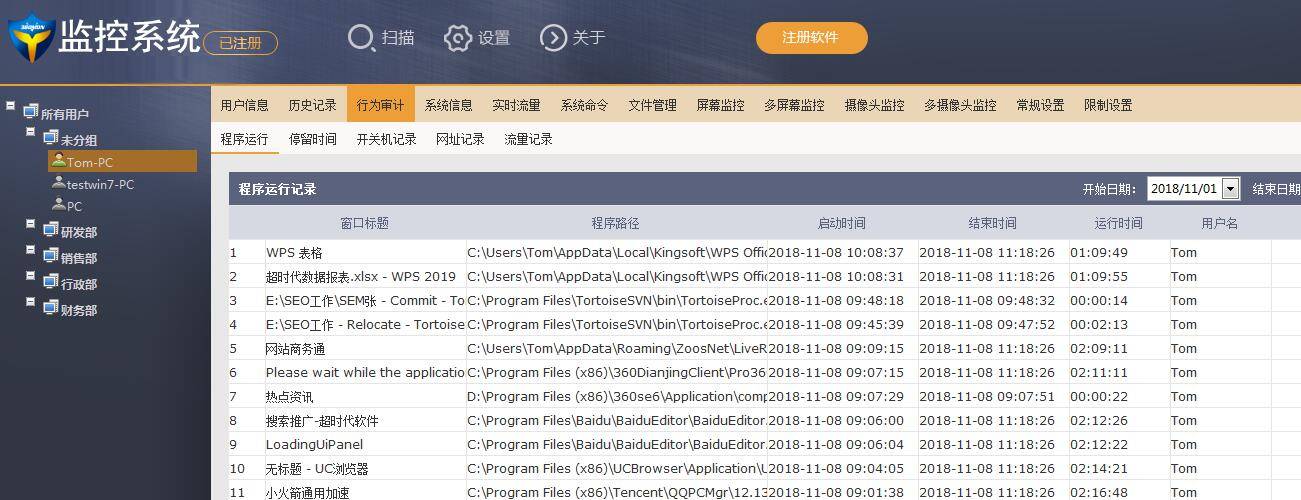Select the 程序运行 sub-tab

[245, 139]
